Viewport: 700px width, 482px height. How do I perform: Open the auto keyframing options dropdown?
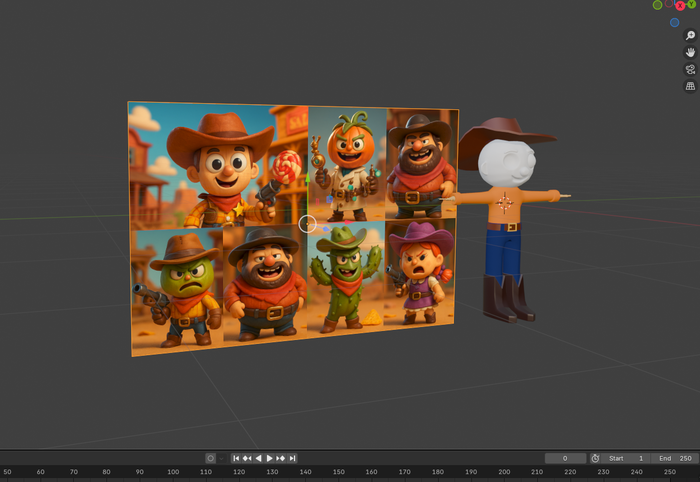tap(222, 458)
